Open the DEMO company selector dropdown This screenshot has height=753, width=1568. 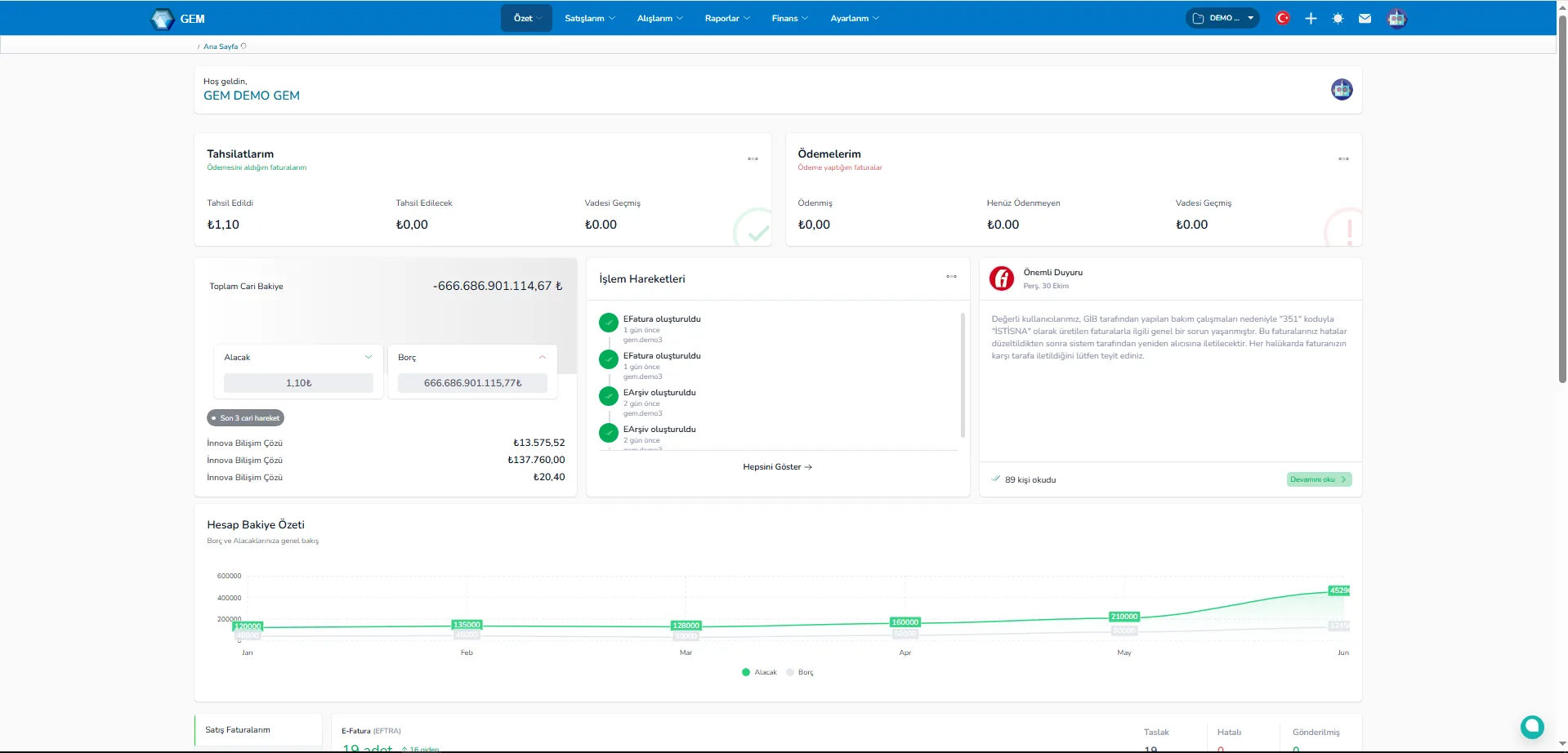tap(1222, 17)
